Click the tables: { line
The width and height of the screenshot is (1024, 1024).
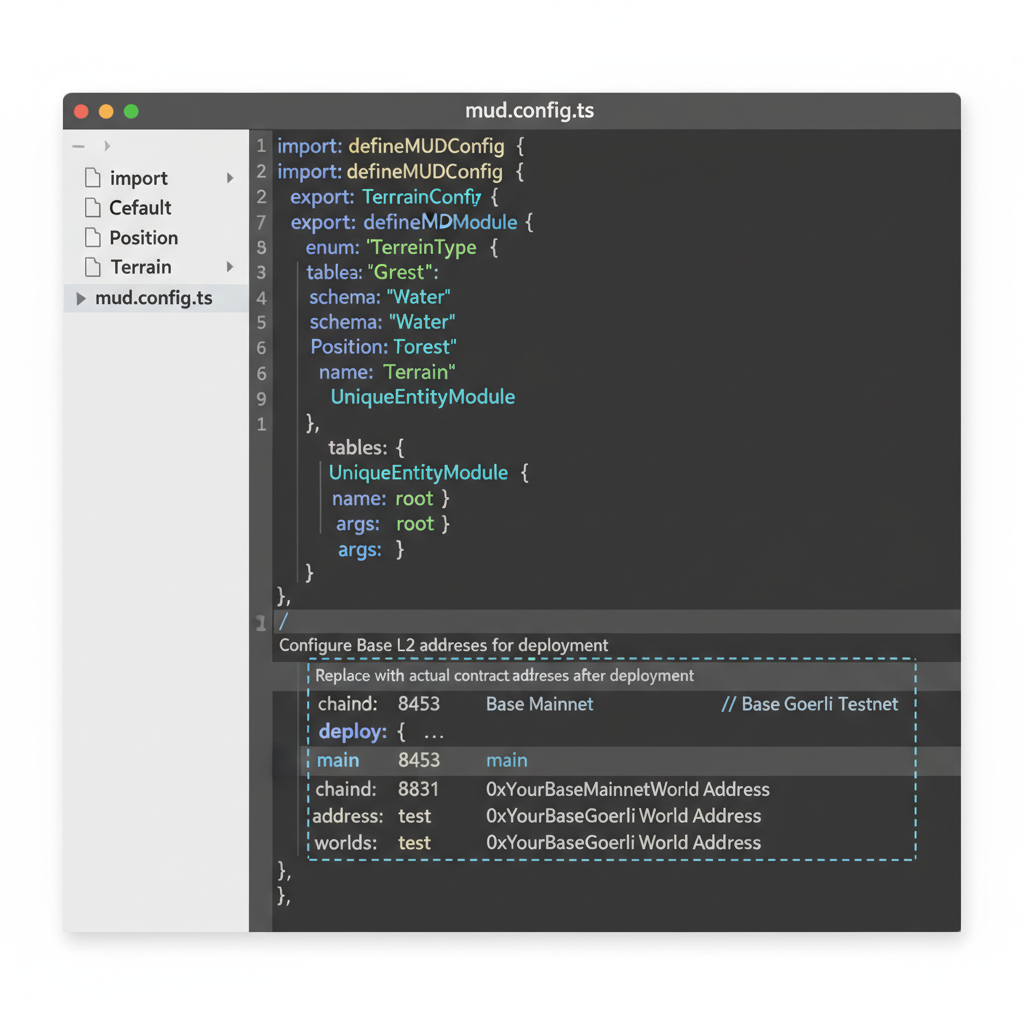pyautogui.click(x=366, y=448)
